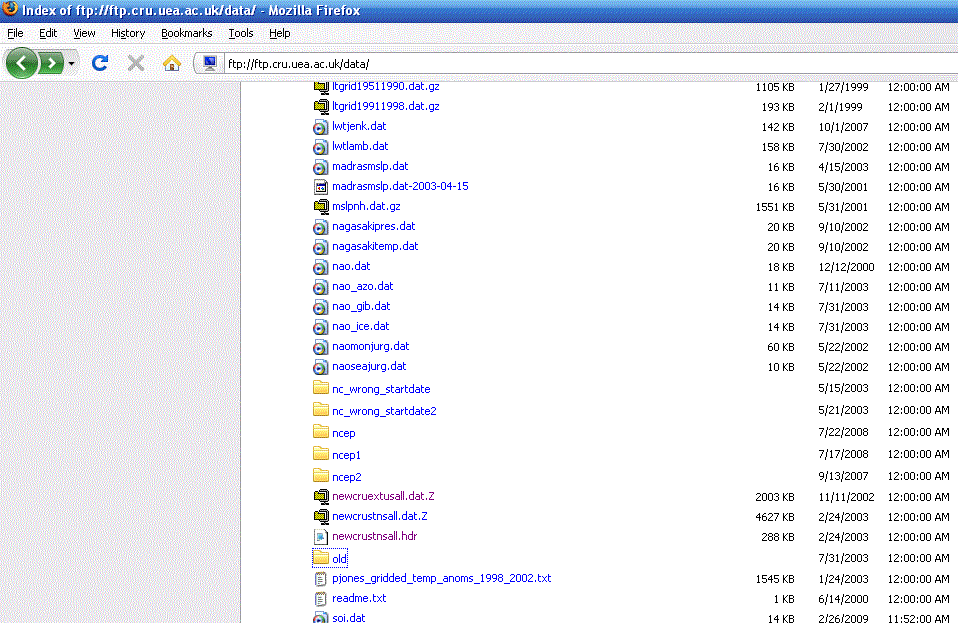Click the text icon beside pjones_gridded_temp_anoms file

pos(321,579)
